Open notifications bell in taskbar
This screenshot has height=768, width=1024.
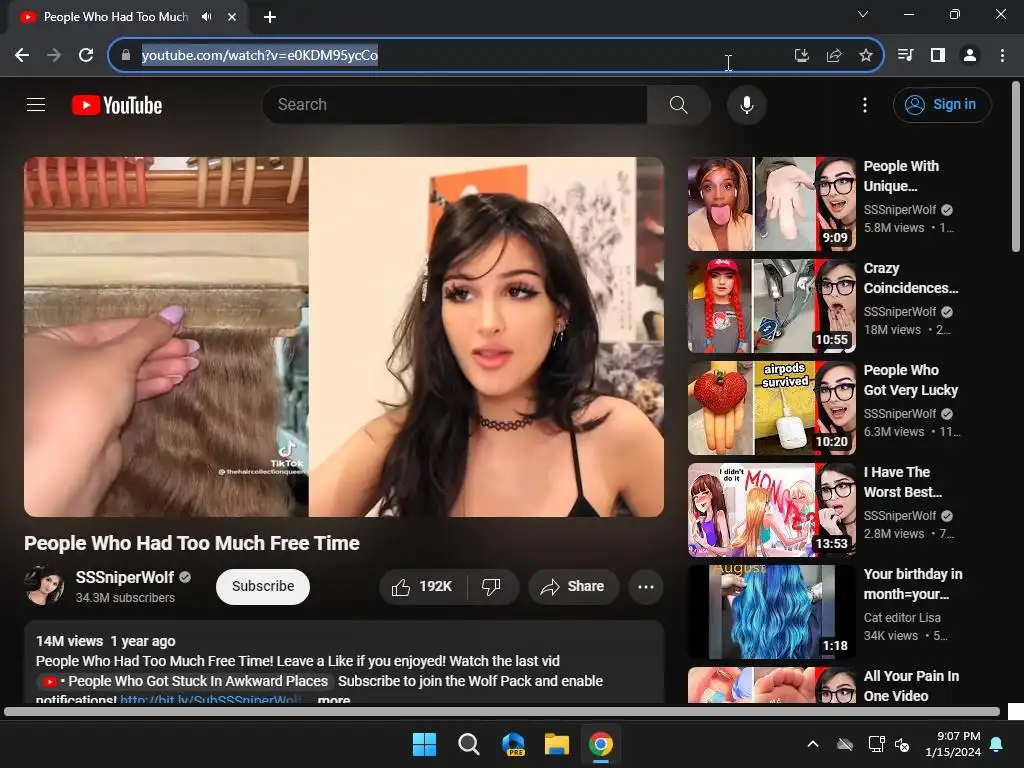(x=997, y=744)
